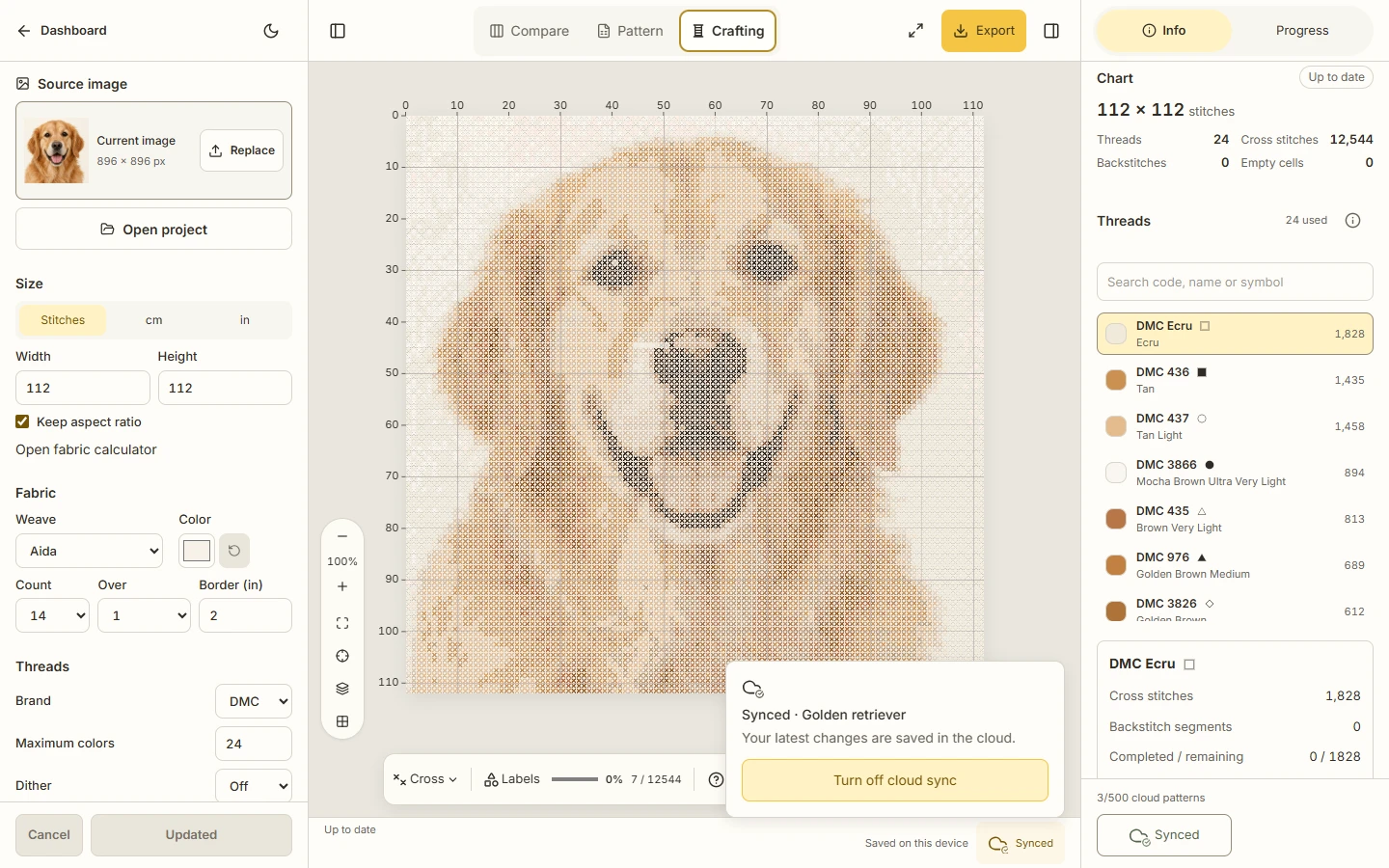Viewport: 1389px width, 868px height.
Task: Click the Export button
Action: click(984, 31)
